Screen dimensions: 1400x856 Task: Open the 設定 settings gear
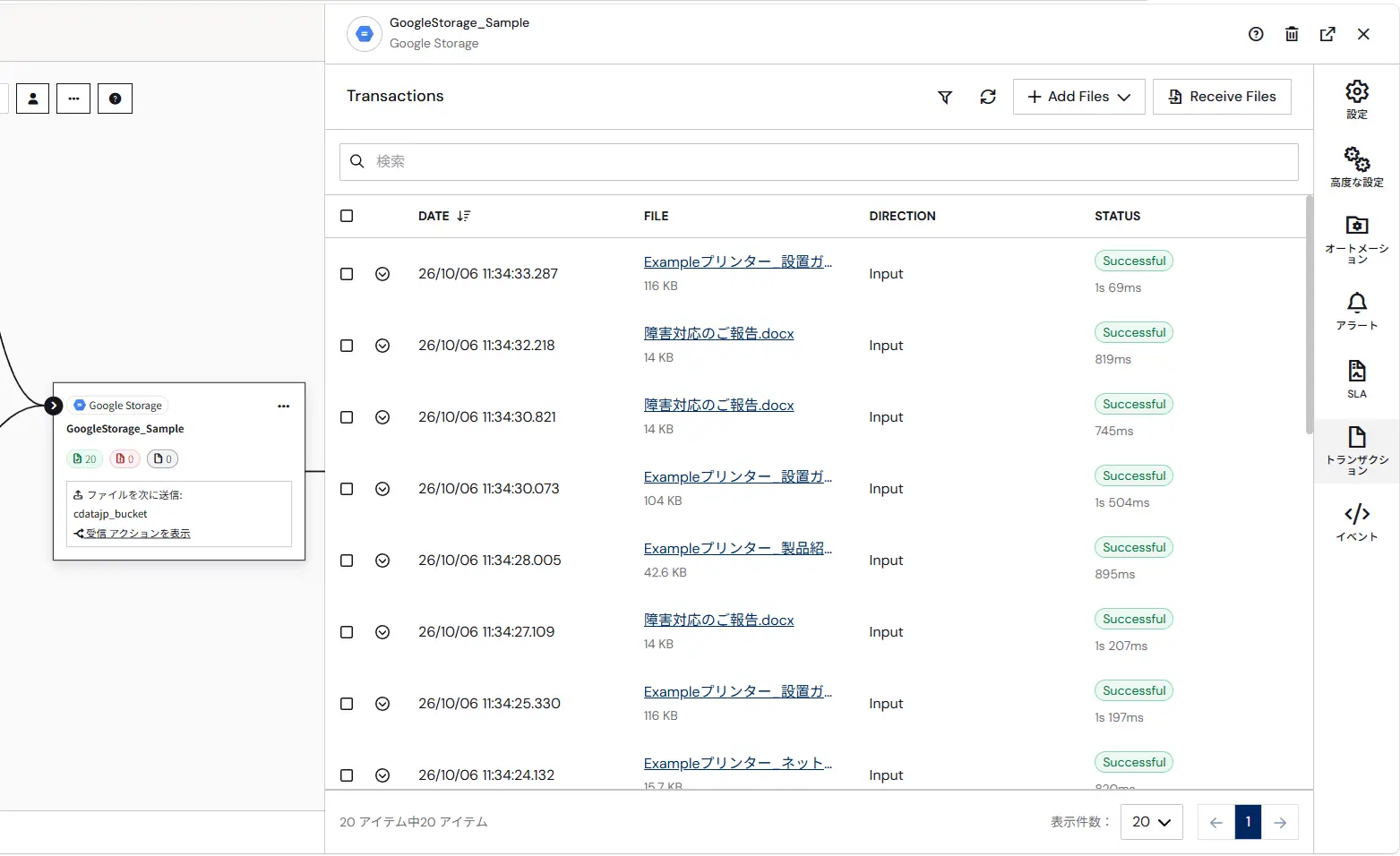[1357, 99]
